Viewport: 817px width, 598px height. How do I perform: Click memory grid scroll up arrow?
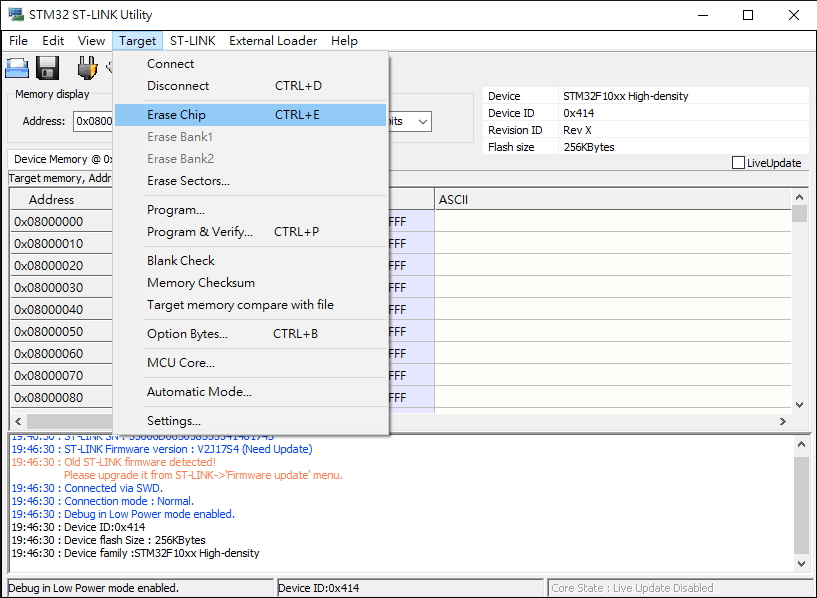click(799, 197)
